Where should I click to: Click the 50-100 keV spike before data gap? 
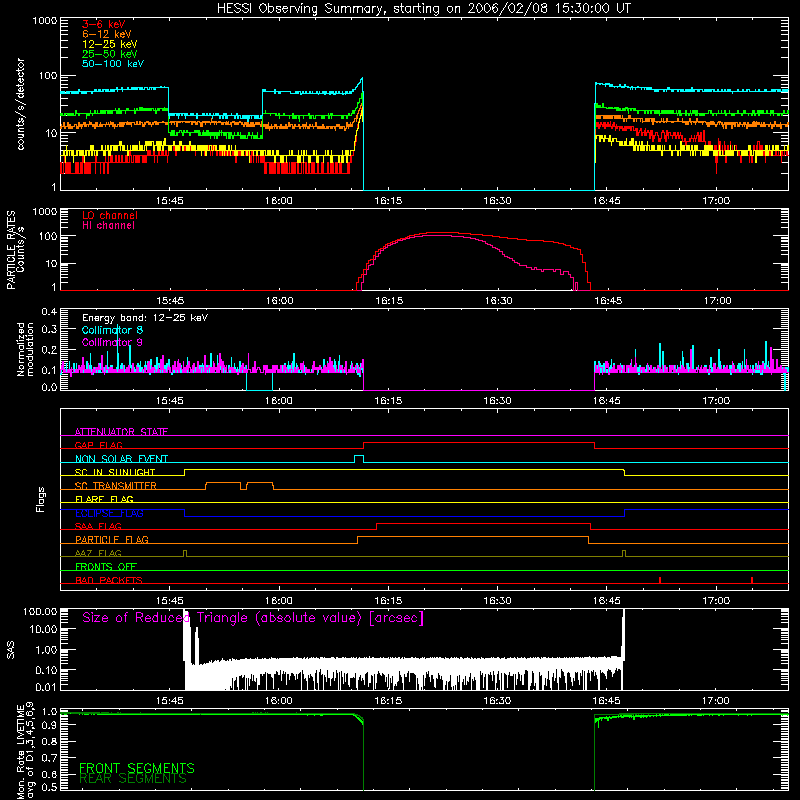[x=362, y=79]
